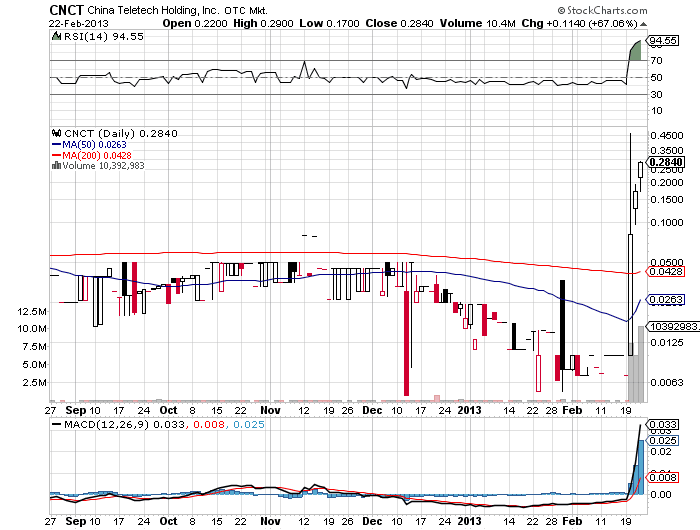Viewport: 700px width, 530px height.
Task: Click the 0.033 MACD value tag
Action: pyautogui.click(x=663, y=424)
